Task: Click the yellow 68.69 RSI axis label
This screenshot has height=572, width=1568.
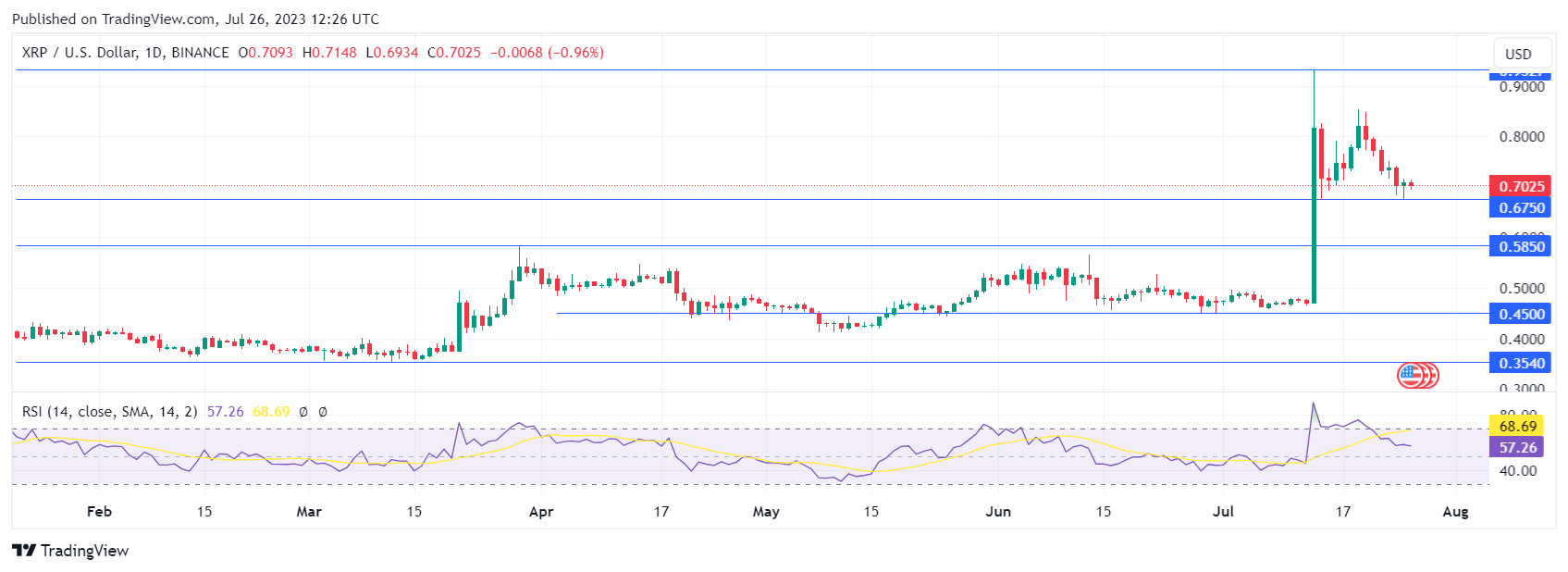Action: click(1517, 427)
